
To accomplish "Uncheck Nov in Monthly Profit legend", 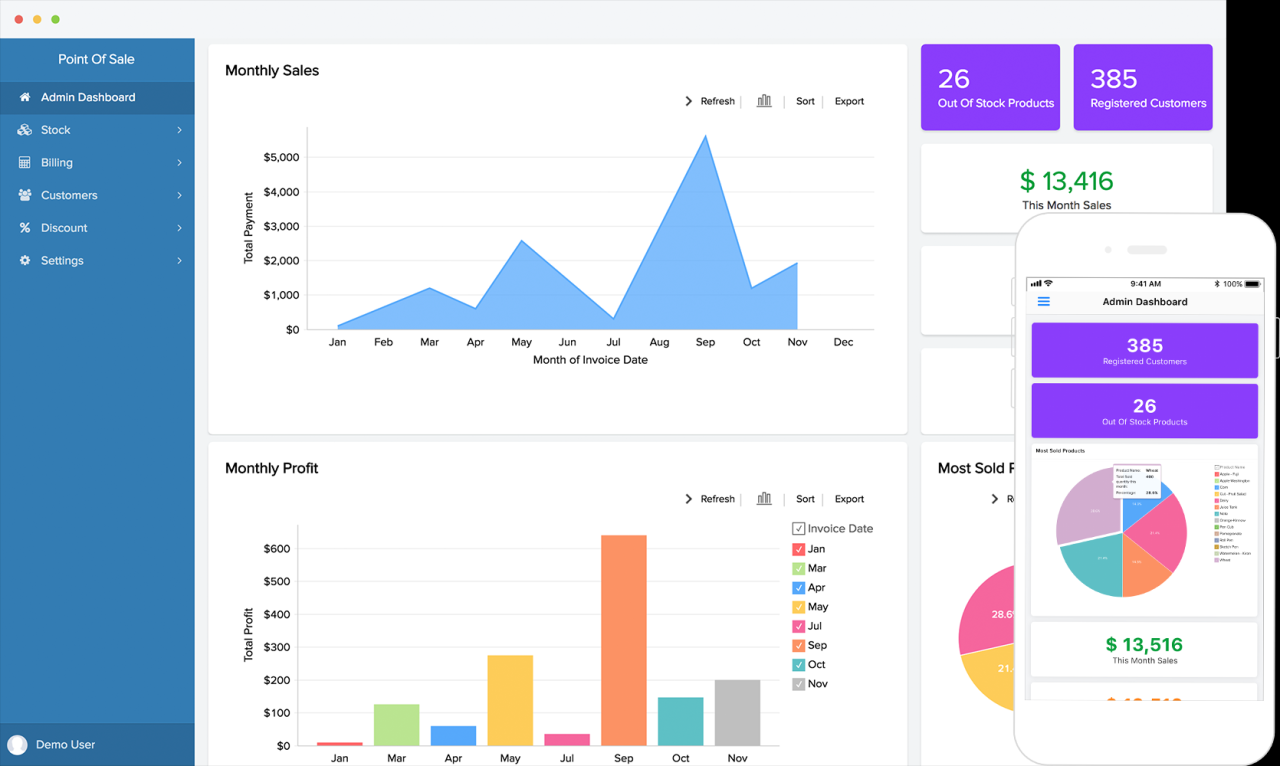I will pos(798,684).
